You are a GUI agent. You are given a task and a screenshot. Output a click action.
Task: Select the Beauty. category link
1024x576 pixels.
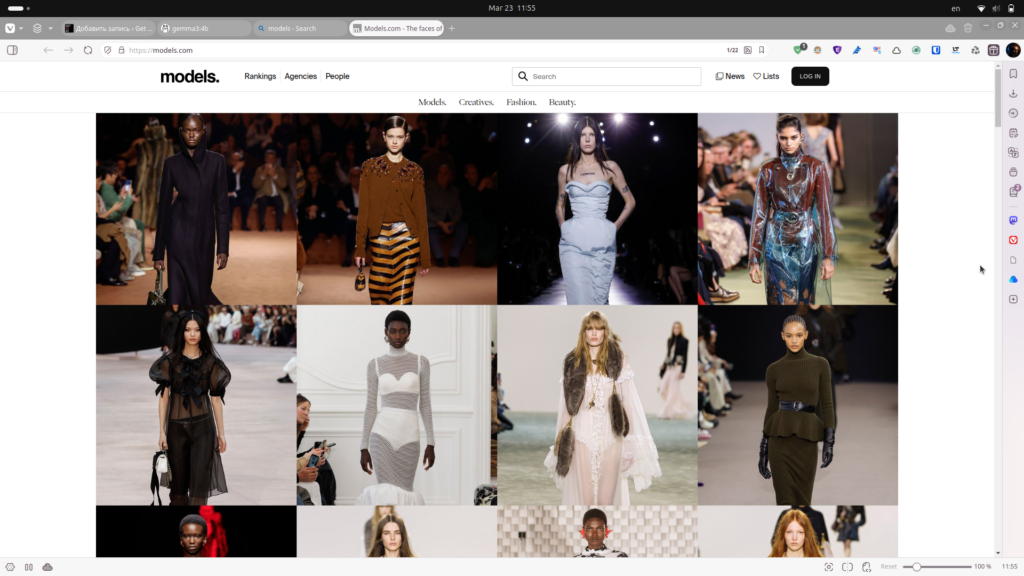coord(562,102)
